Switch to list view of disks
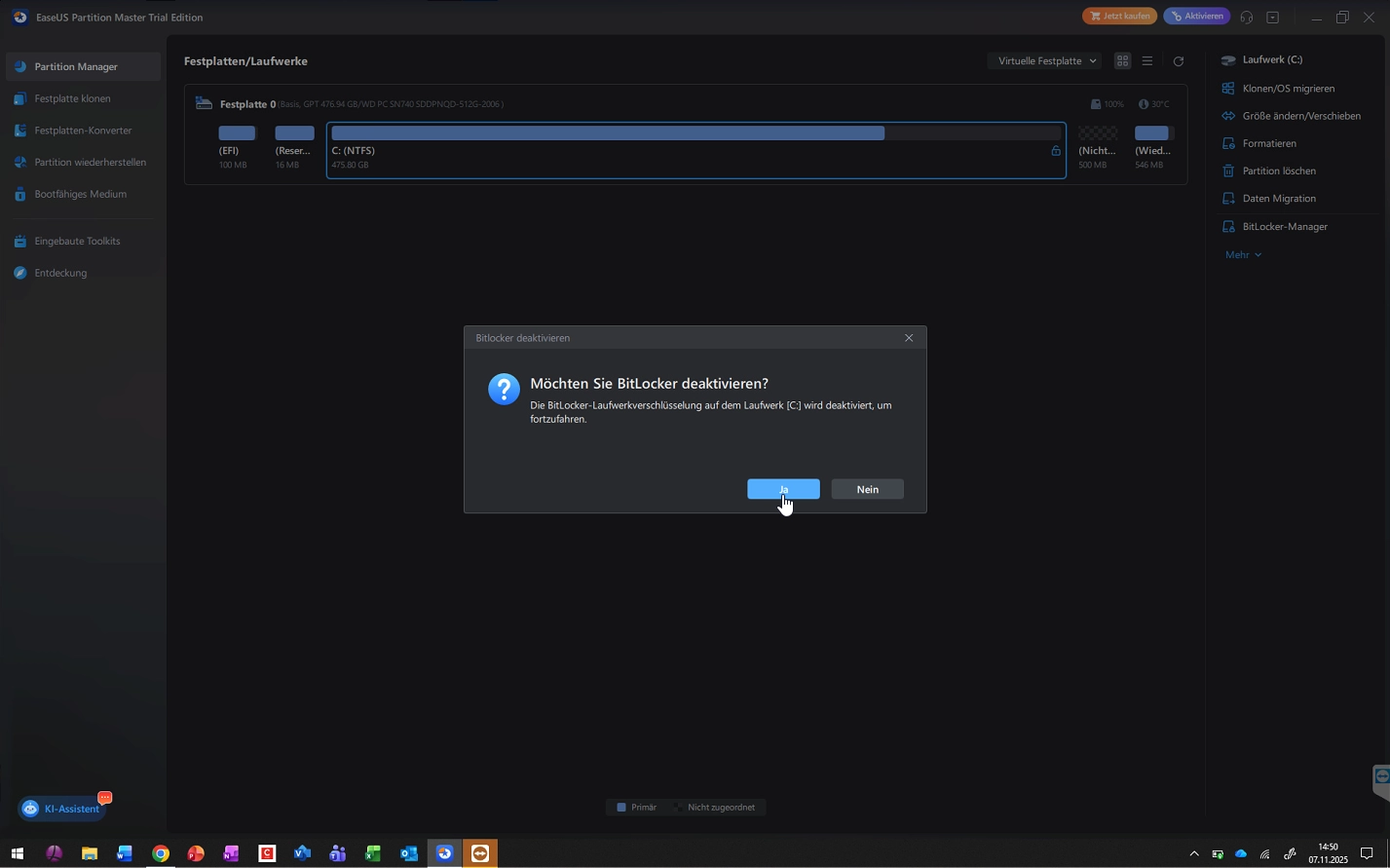 [1147, 61]
